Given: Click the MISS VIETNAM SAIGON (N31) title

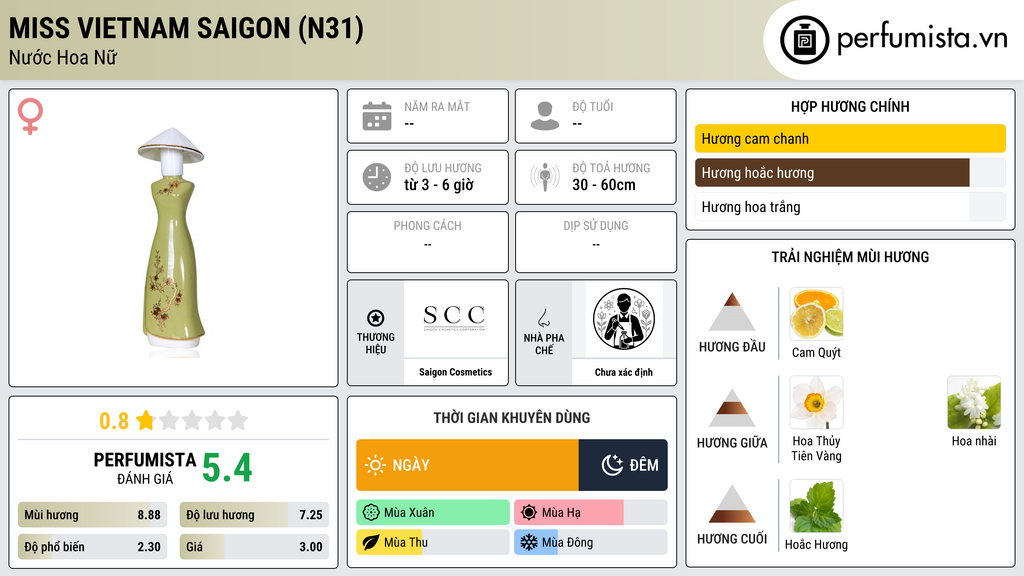Looking at the screenshot, I should [186, 29].
